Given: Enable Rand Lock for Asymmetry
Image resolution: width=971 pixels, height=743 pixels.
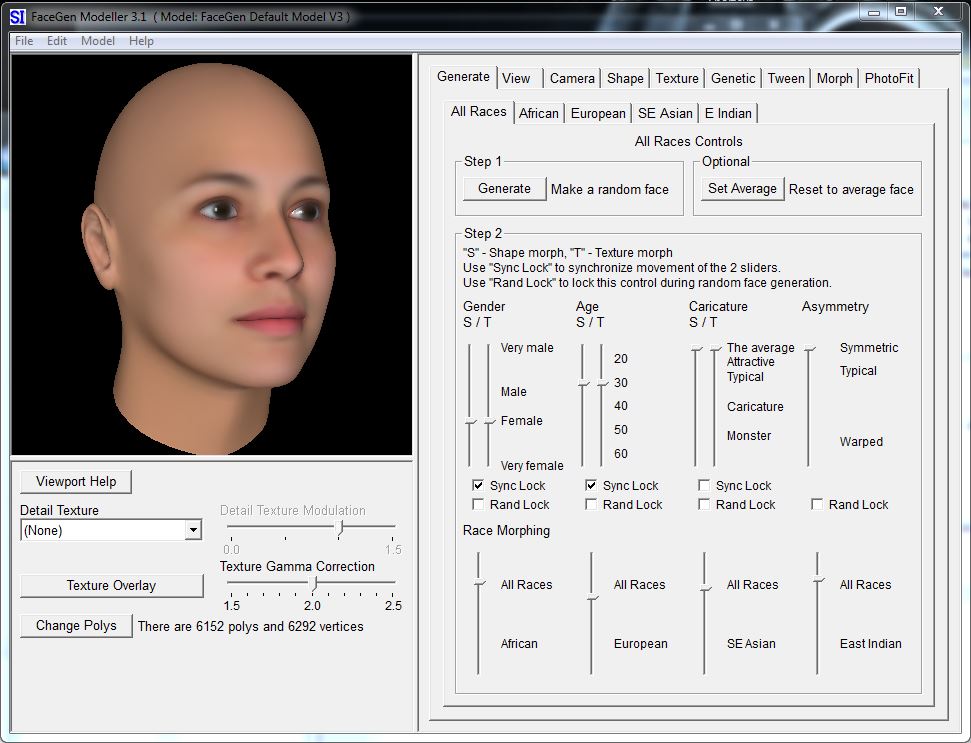Looking at the screenshot, I should click(x=818, y=505).
